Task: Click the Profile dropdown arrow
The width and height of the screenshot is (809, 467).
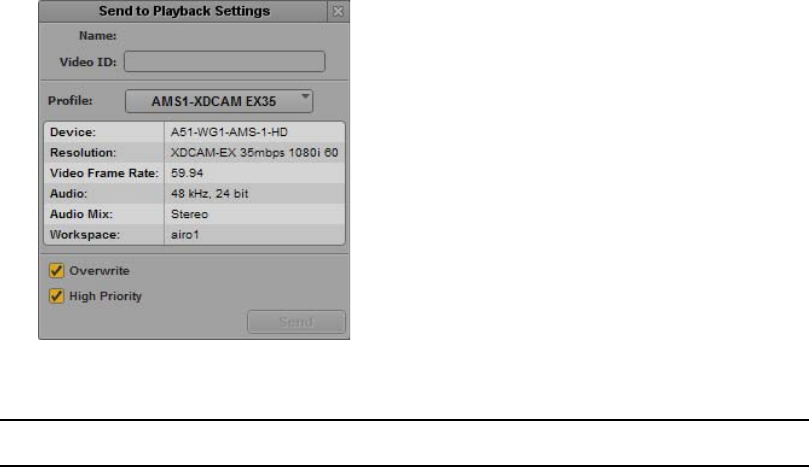Action: click(x=305, y=96)
